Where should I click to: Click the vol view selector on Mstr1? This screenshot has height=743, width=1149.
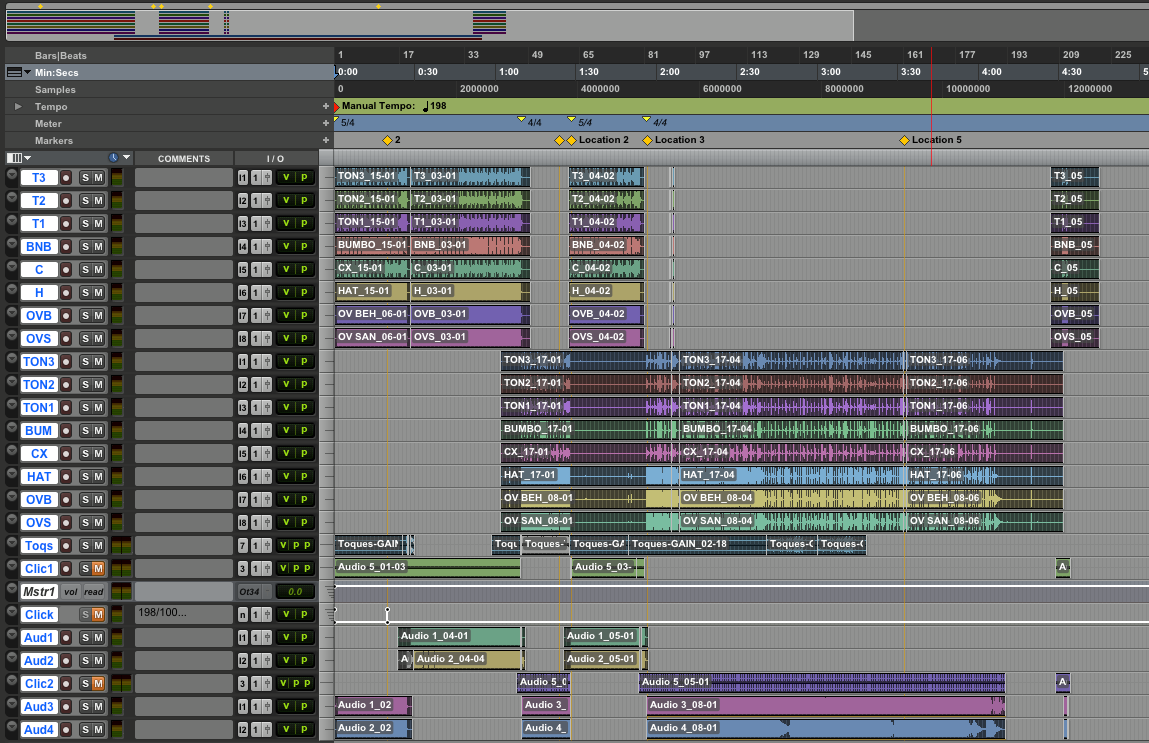70,592
